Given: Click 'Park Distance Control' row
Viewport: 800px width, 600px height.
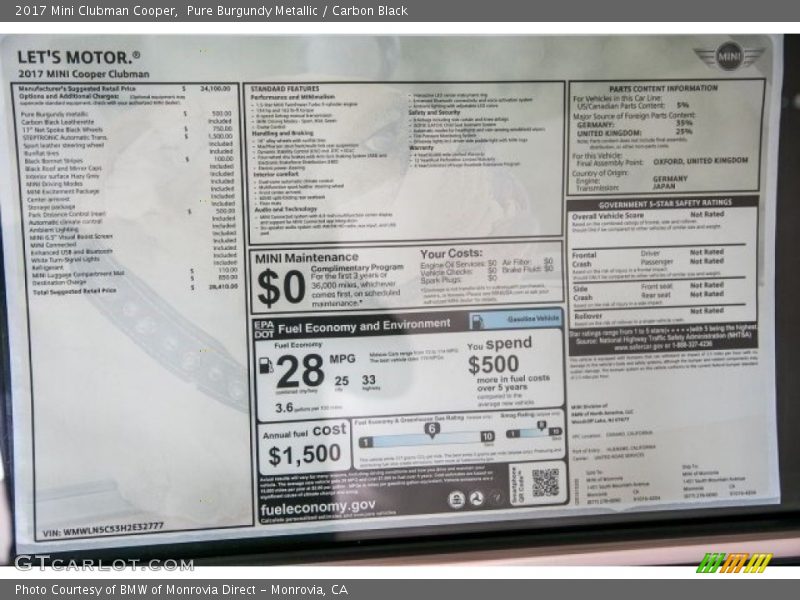Looking at the screenshot, I should point(132,214).
